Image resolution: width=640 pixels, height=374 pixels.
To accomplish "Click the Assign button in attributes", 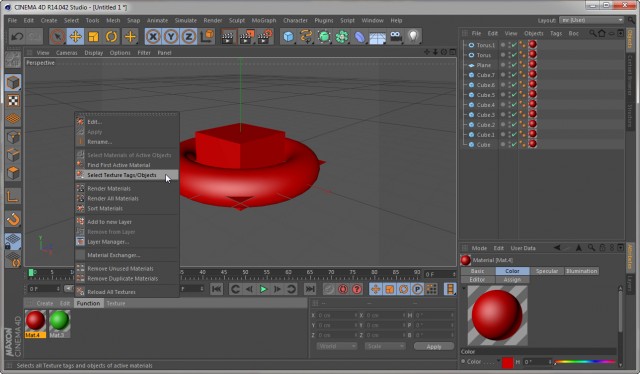I will [x=512, y=280].
